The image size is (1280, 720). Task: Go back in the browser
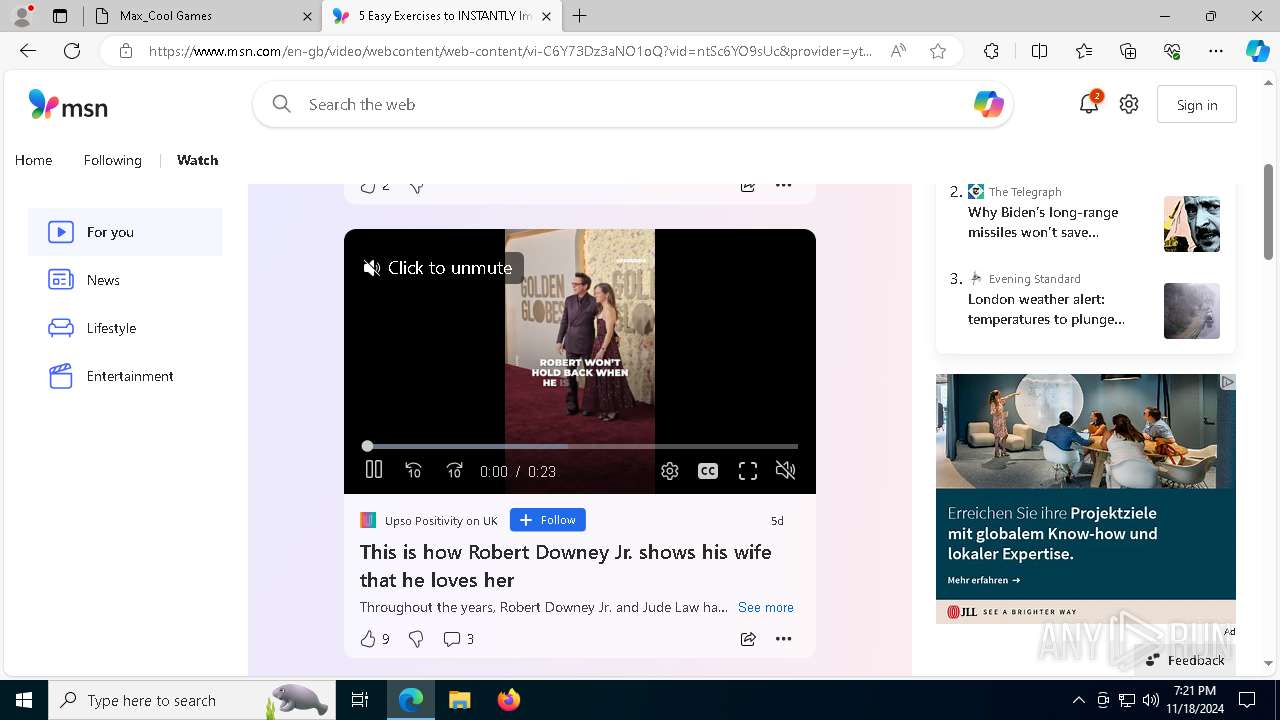(28, 51)
